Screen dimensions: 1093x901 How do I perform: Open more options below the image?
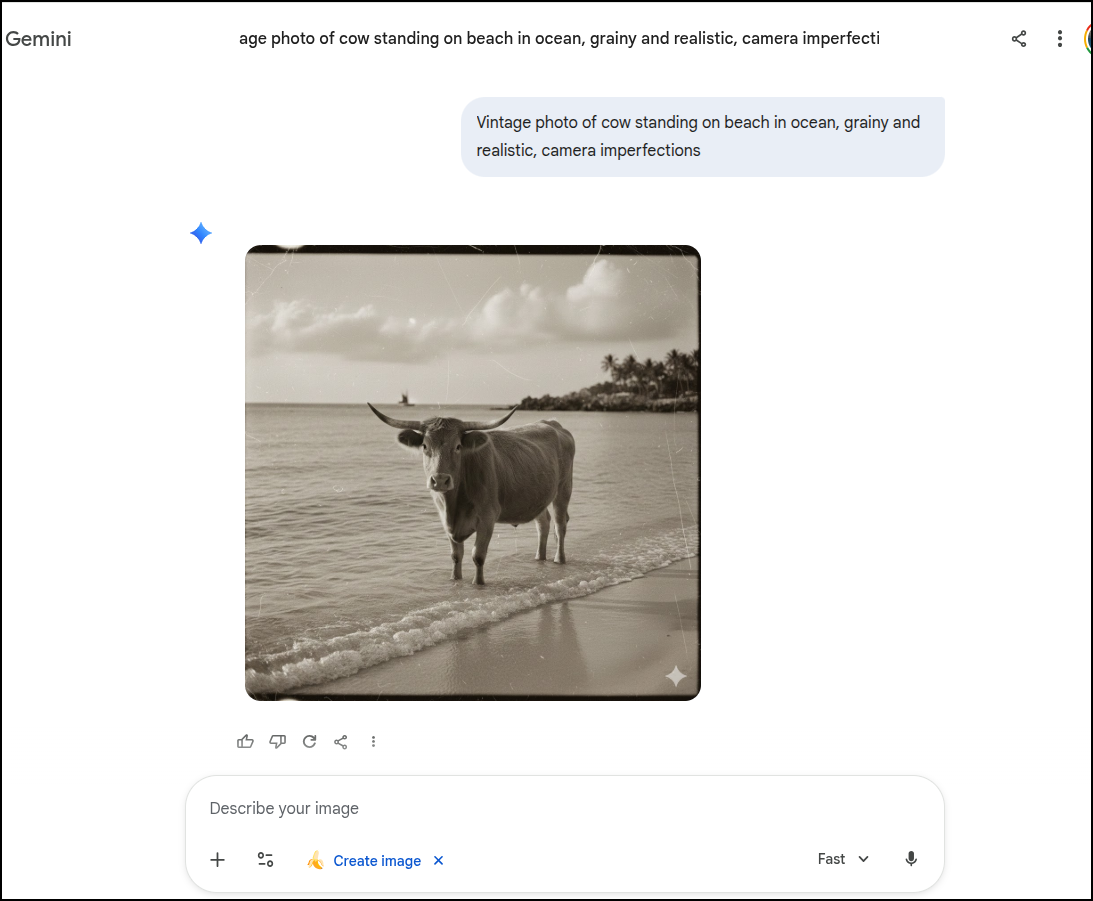point(373,741)
